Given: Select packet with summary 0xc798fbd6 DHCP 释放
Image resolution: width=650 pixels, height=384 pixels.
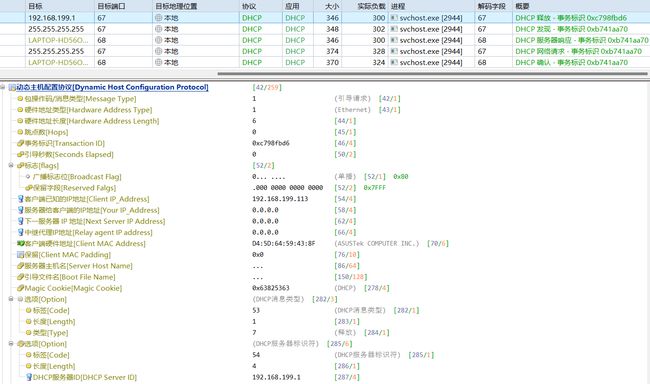Looking at the screenshot, I should (x=571, y=18).
